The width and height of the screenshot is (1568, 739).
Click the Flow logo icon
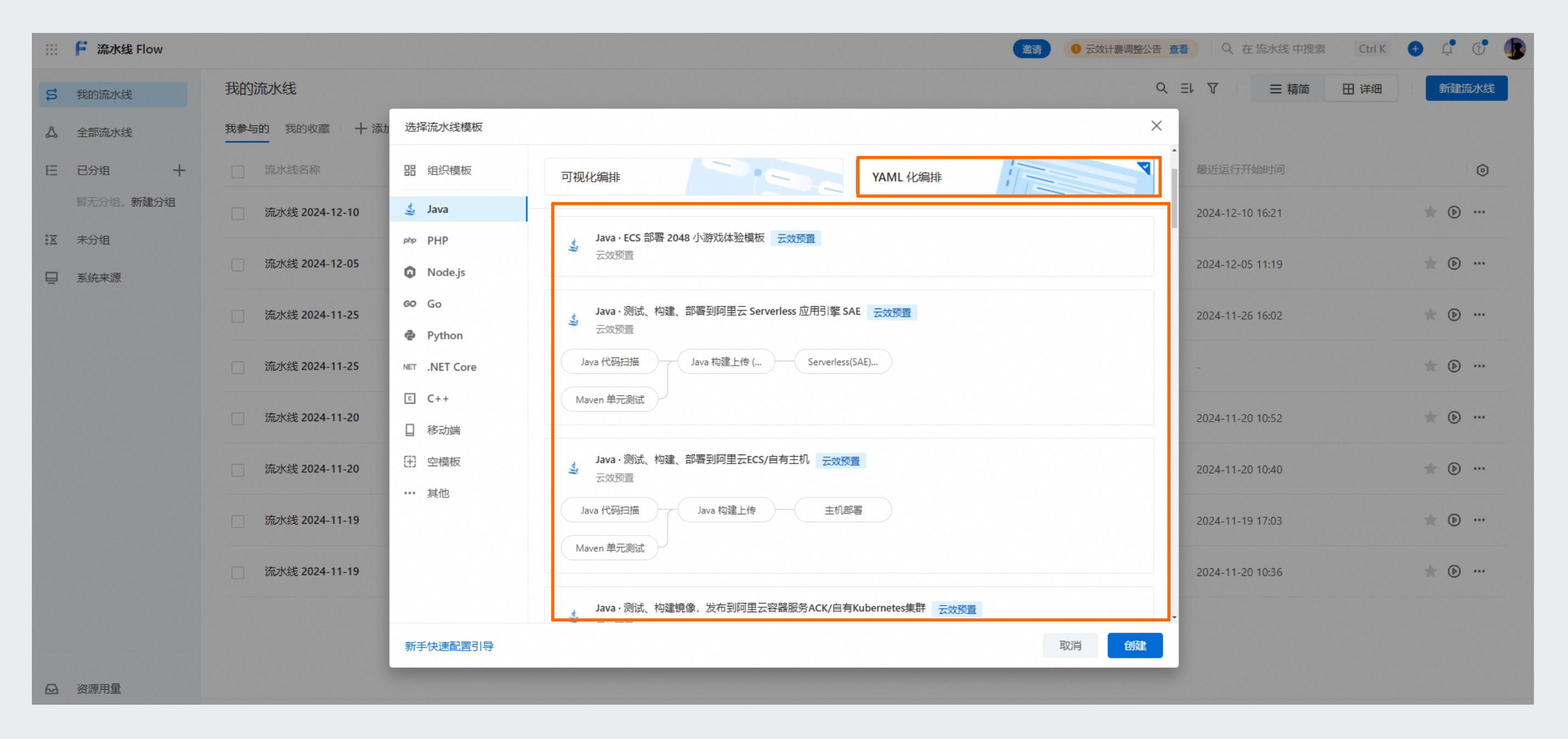[82, 49]
